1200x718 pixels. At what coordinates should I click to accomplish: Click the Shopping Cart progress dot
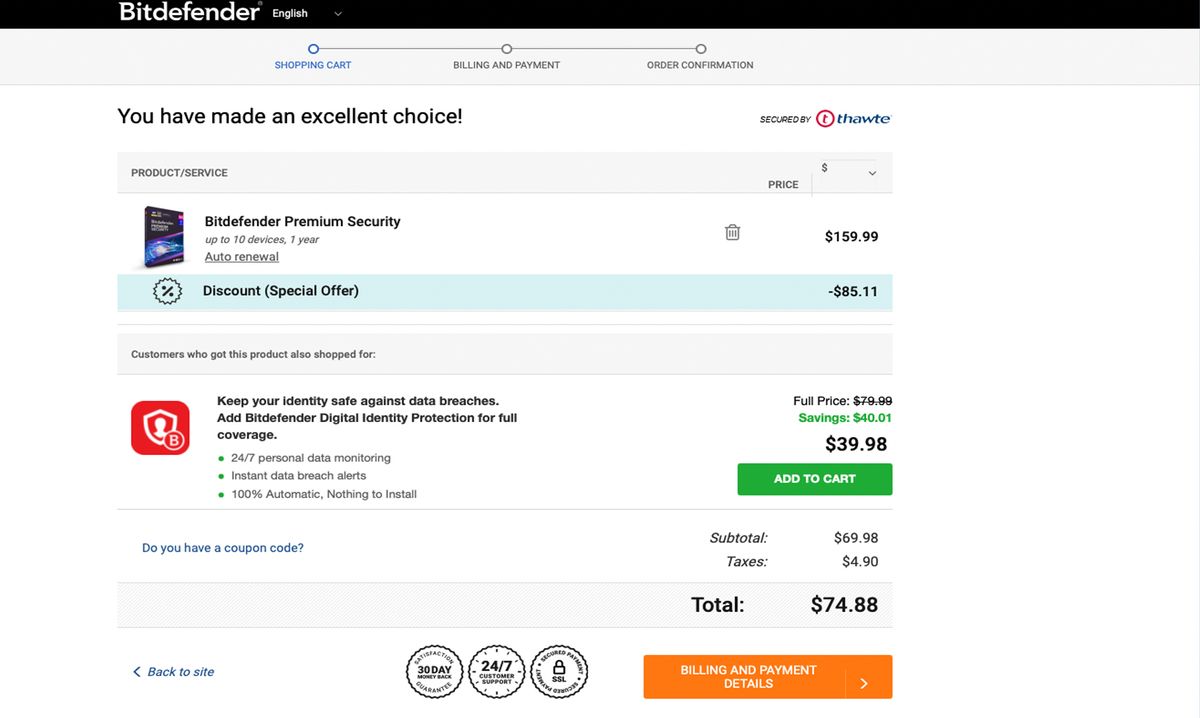[313, 48]
